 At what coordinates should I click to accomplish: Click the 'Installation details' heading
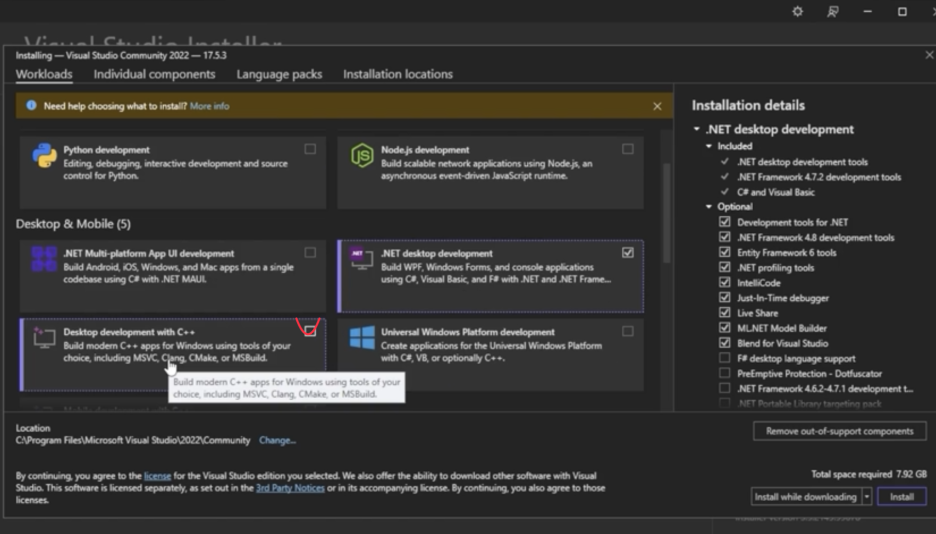tap(748, 106)
